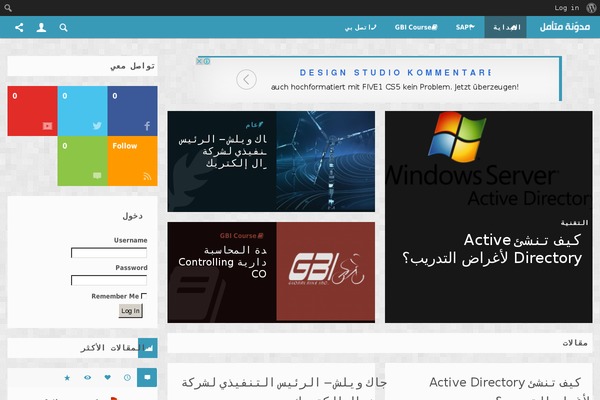Image resolution: width=600 pixels, height=400 pixels.
Task: Open the red GBI logo post thumbnail
Action: [x=326, y=272]
